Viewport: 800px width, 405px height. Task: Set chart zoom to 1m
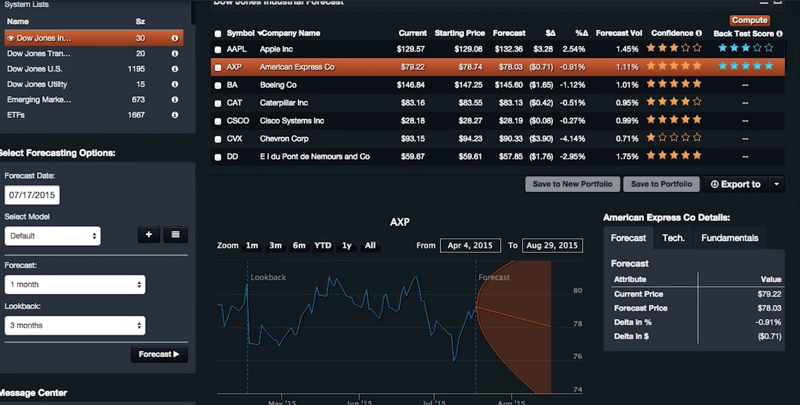click(252, 245)
